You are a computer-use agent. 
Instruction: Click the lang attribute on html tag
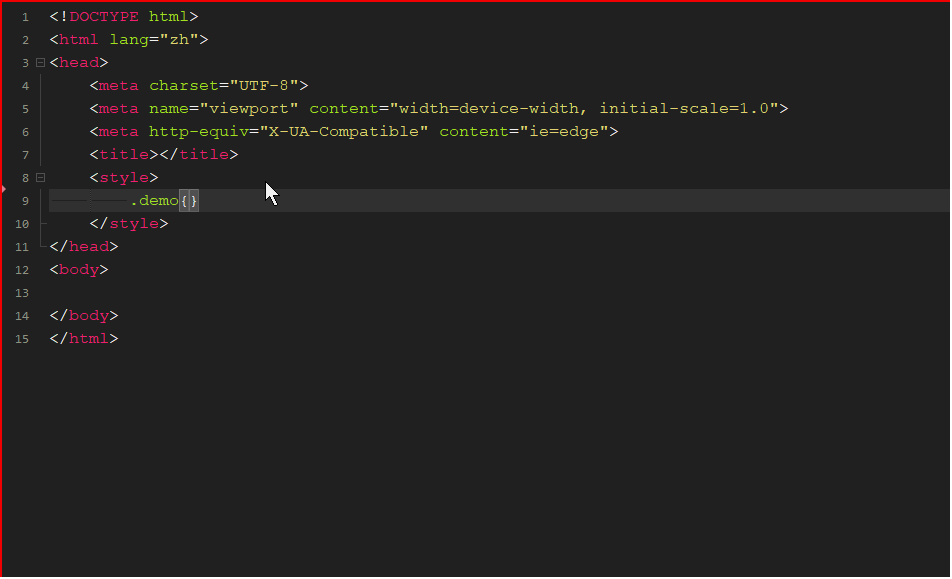(129, 40)
